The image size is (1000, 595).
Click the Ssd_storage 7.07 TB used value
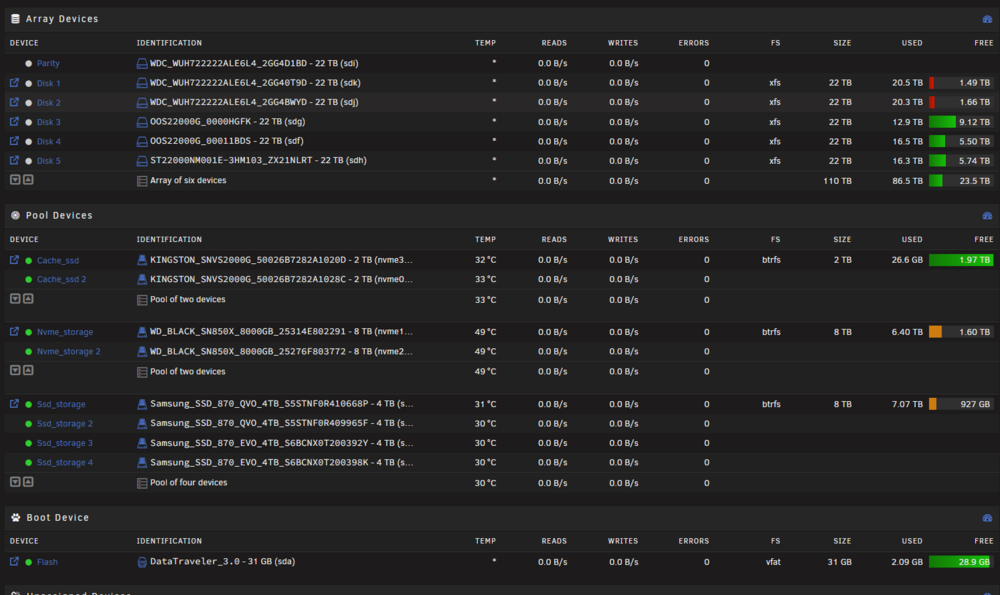coord(908,404)
